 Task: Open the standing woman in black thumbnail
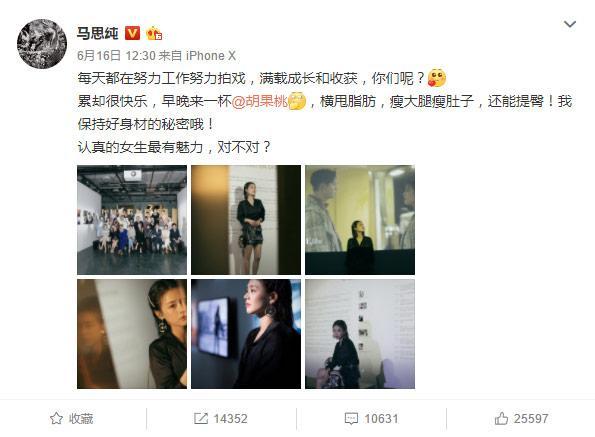coord(246,220)
